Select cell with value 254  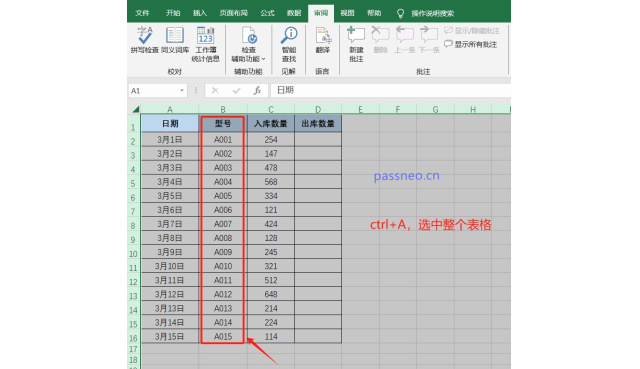pos(271,140)
